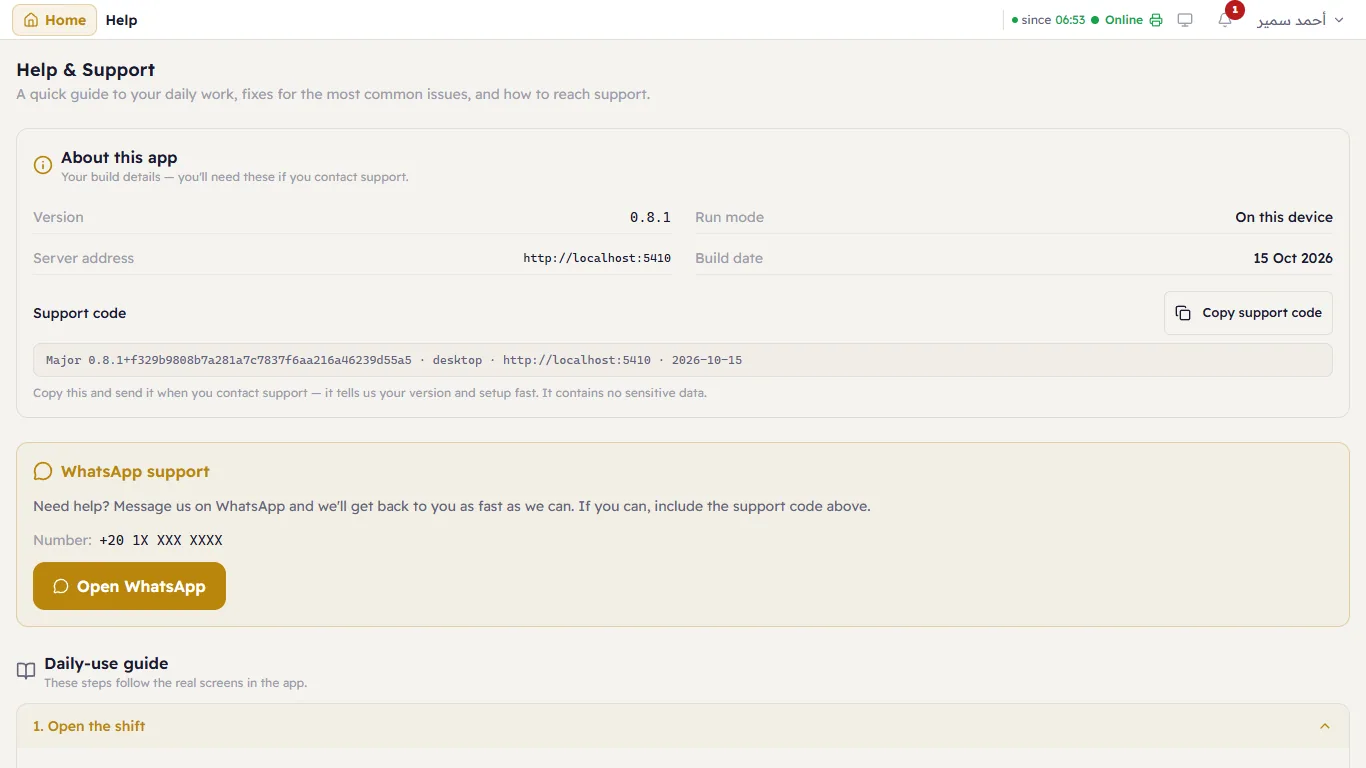
Task: Open the أحمد سمير user menu
Action: pyautogui.click(x=1300, y=20)
